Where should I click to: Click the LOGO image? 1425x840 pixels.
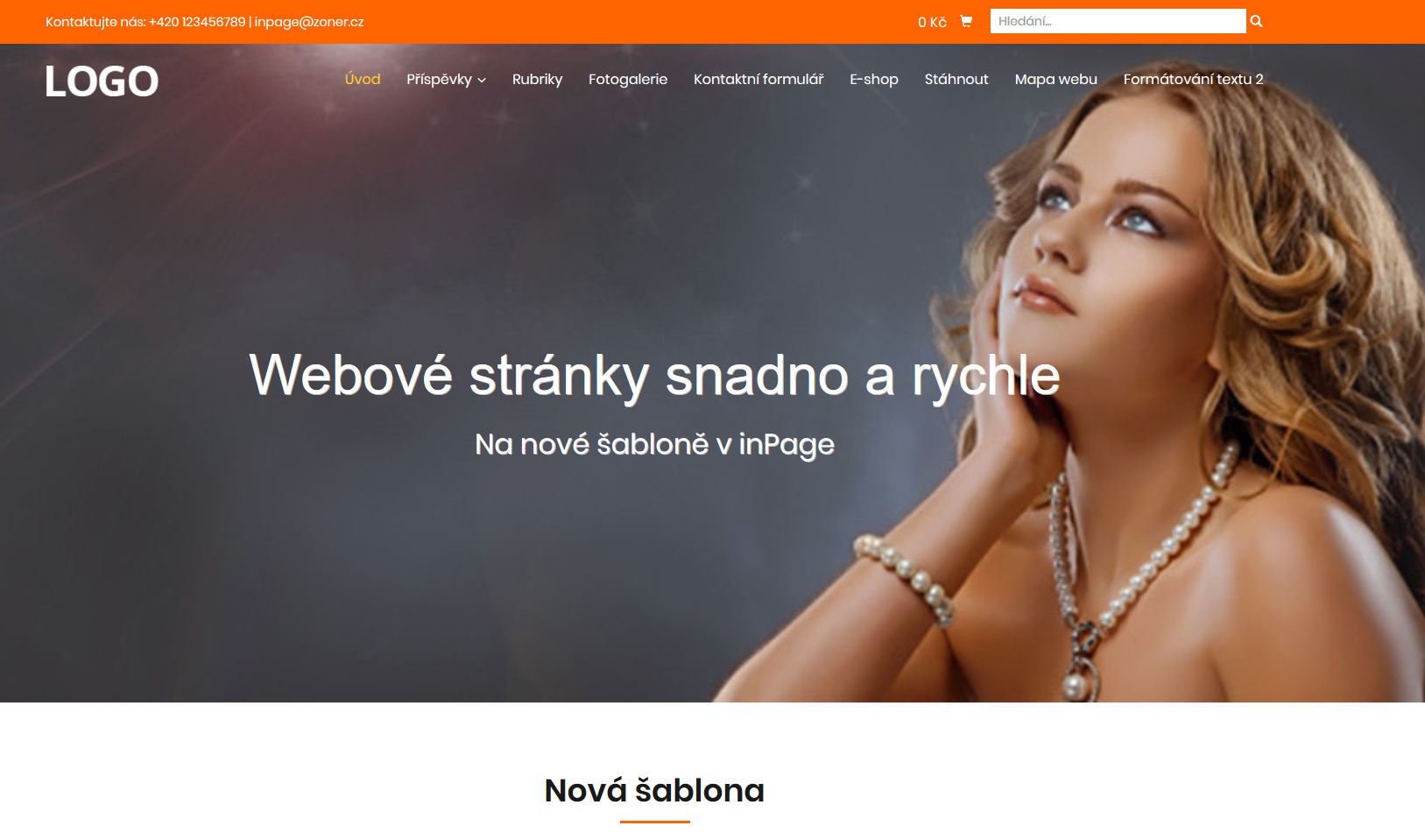102,81
